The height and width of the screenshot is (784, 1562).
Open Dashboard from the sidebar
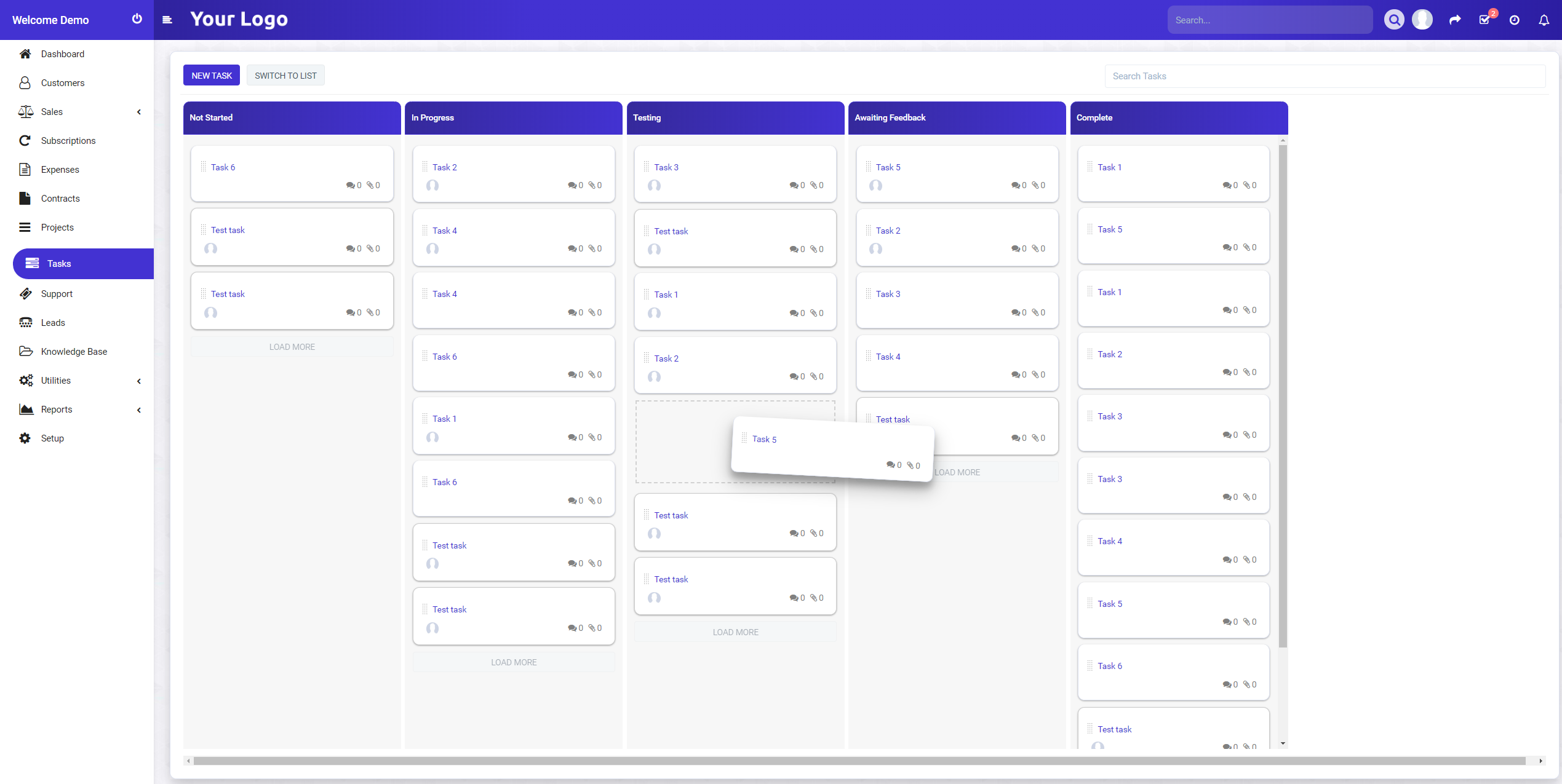pos(62,54)
